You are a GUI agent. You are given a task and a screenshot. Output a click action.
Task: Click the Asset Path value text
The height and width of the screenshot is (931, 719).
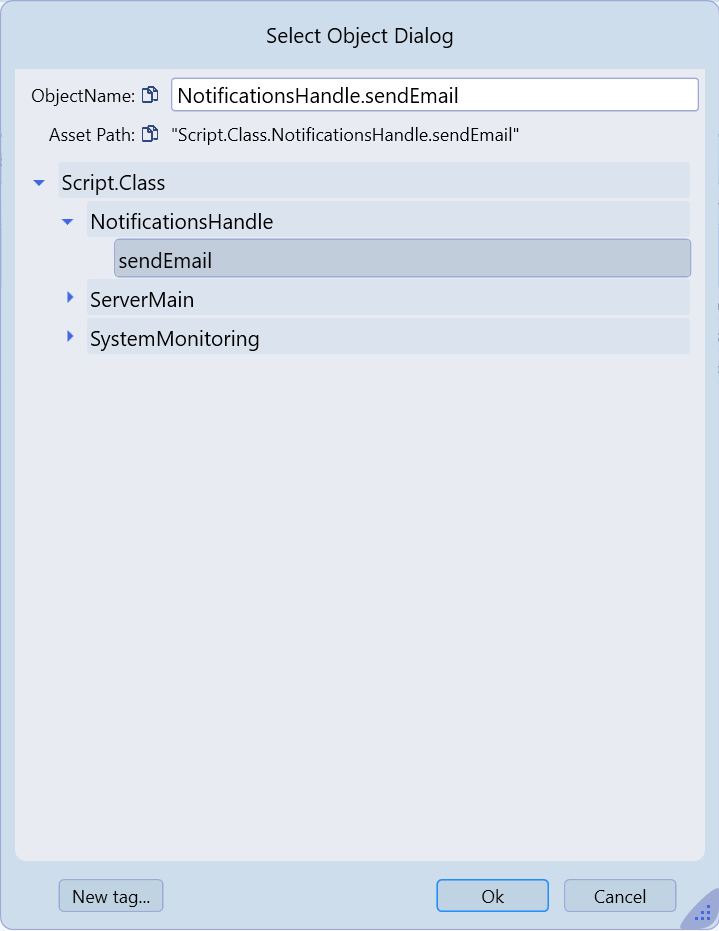[346, 134]
